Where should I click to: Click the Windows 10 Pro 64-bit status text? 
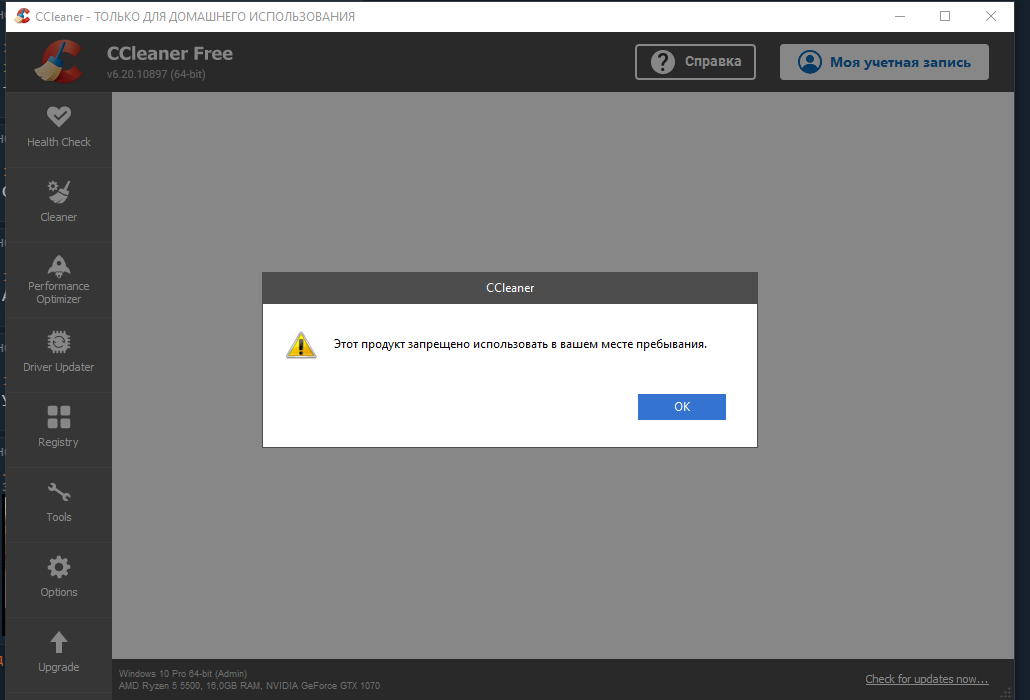pos(183,674)
